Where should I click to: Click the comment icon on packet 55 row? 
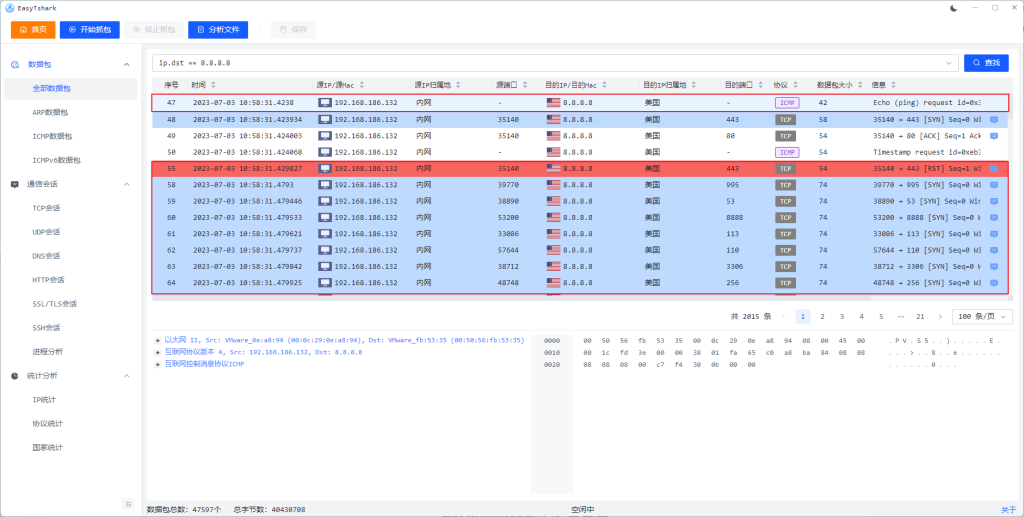[993, 169]
